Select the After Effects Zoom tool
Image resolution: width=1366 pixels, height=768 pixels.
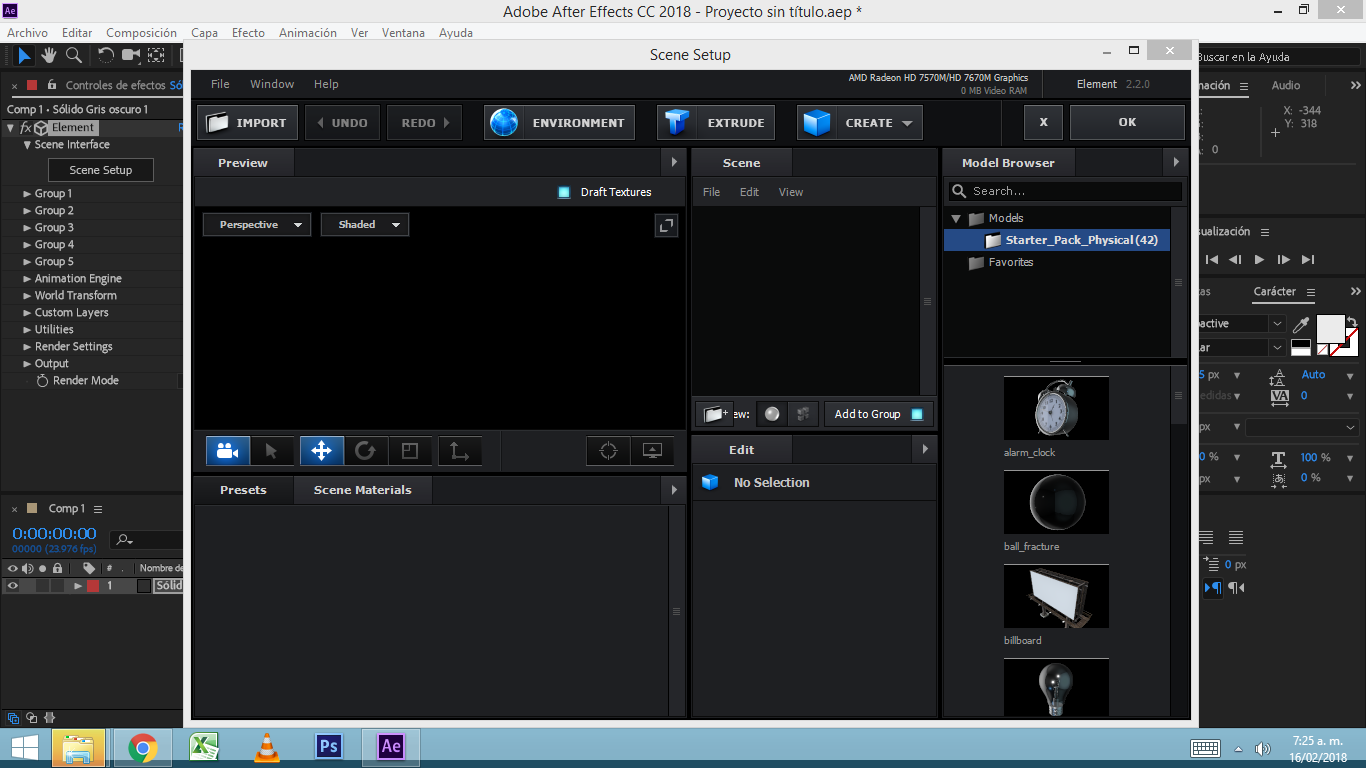(x=74, y=56)
